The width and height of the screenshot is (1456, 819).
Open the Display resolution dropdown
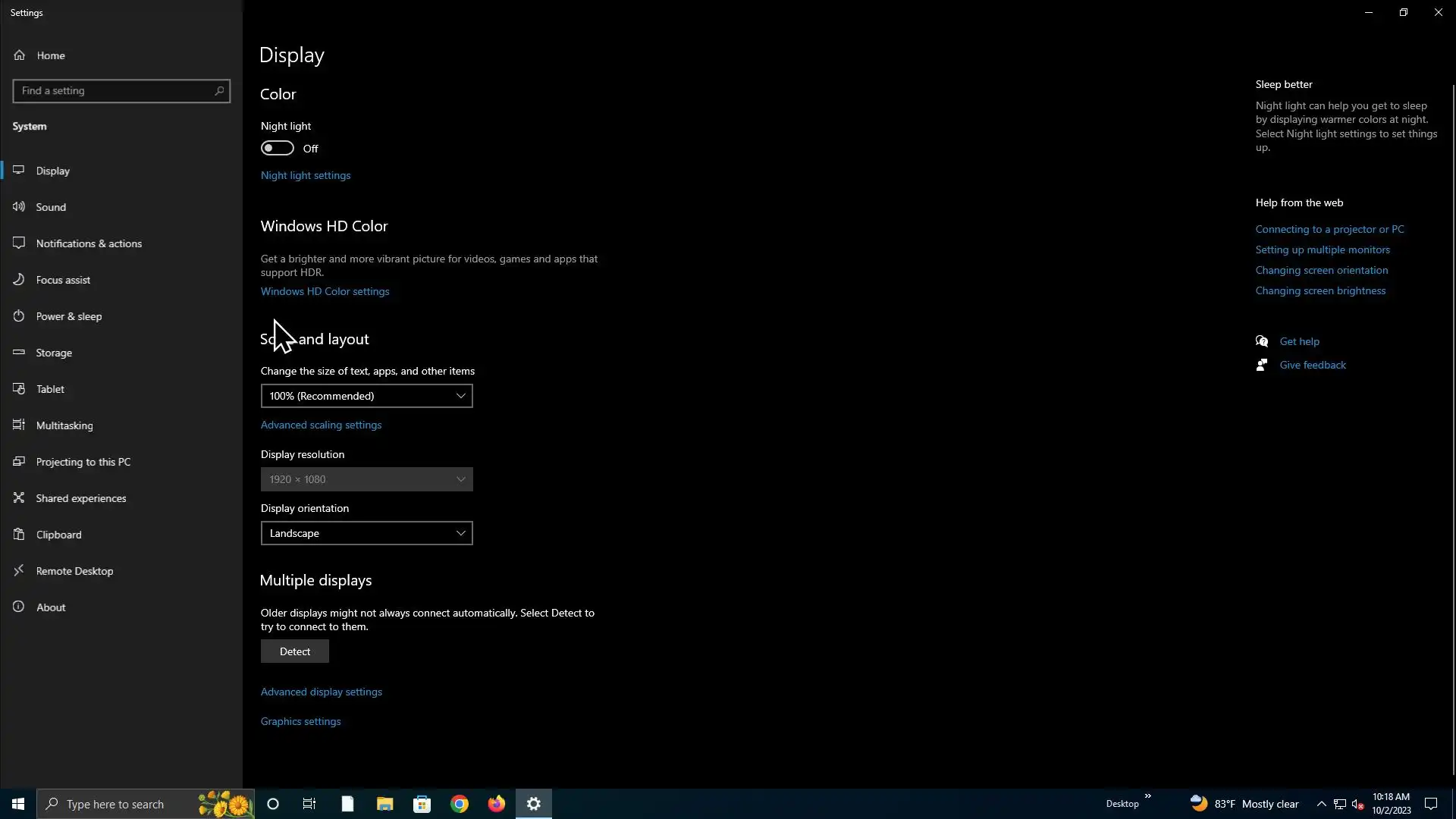(x=366, y=479)
